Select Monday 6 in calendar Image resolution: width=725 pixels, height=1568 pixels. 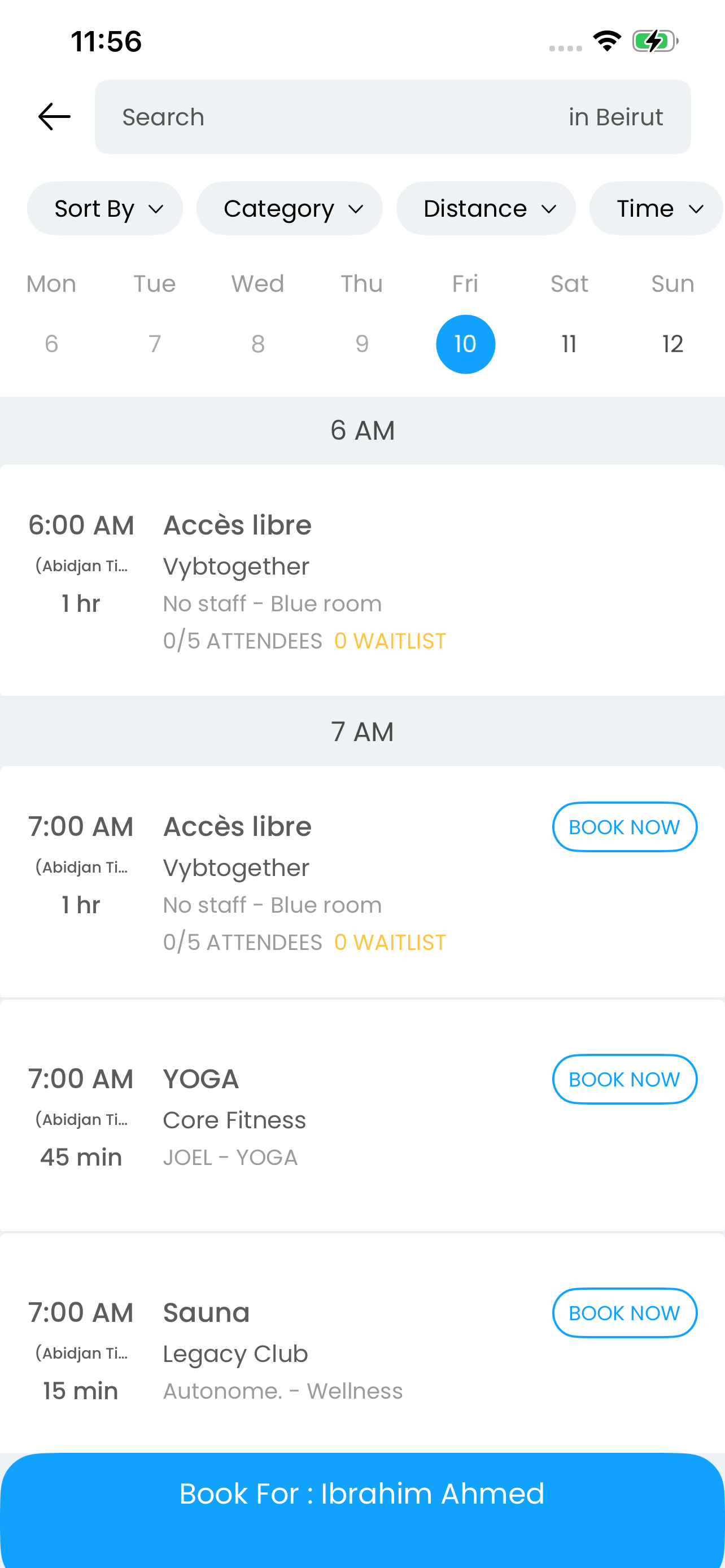[x=52, y=344]
